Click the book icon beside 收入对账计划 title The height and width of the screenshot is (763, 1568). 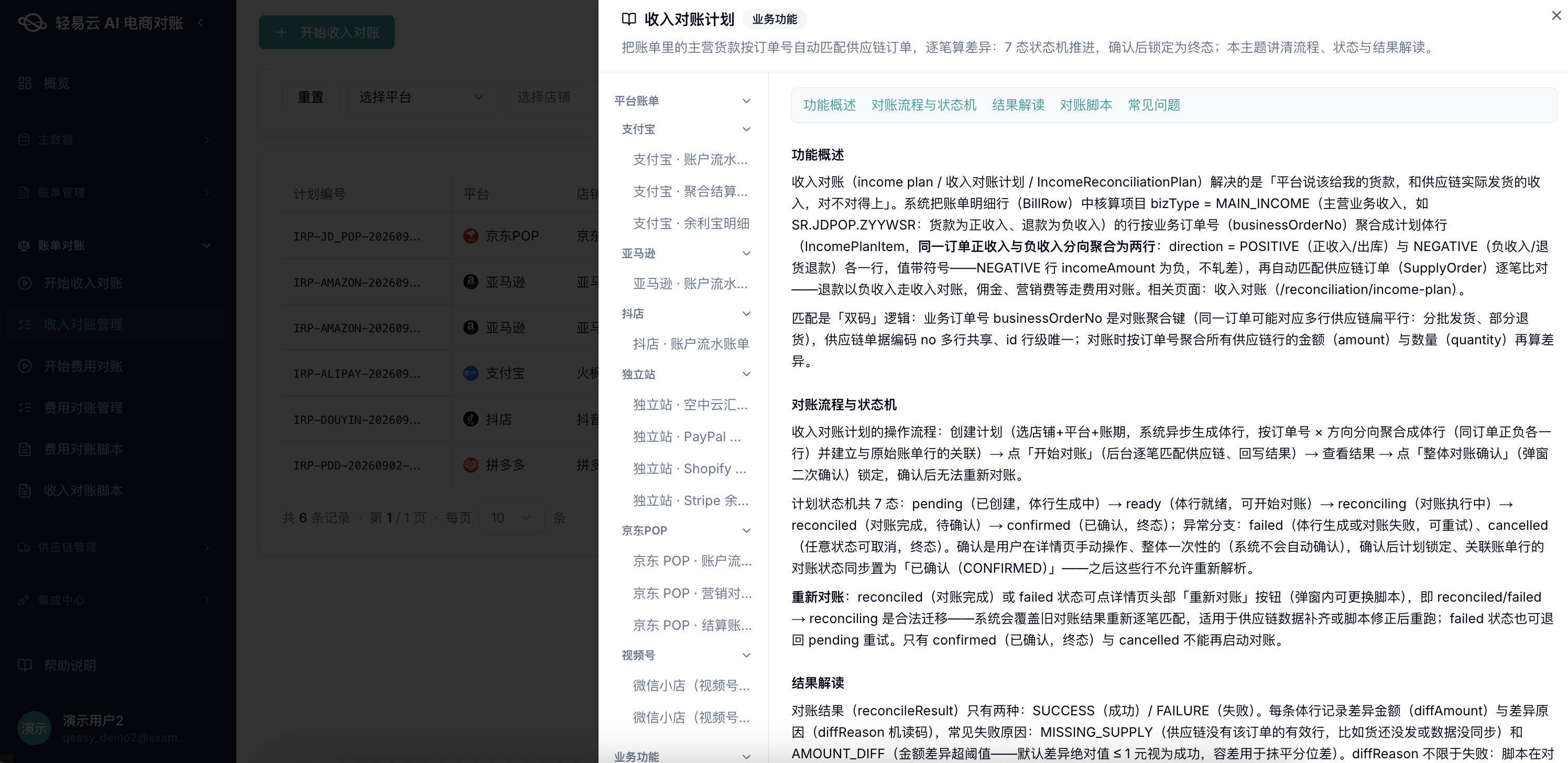tap(629, 19)
